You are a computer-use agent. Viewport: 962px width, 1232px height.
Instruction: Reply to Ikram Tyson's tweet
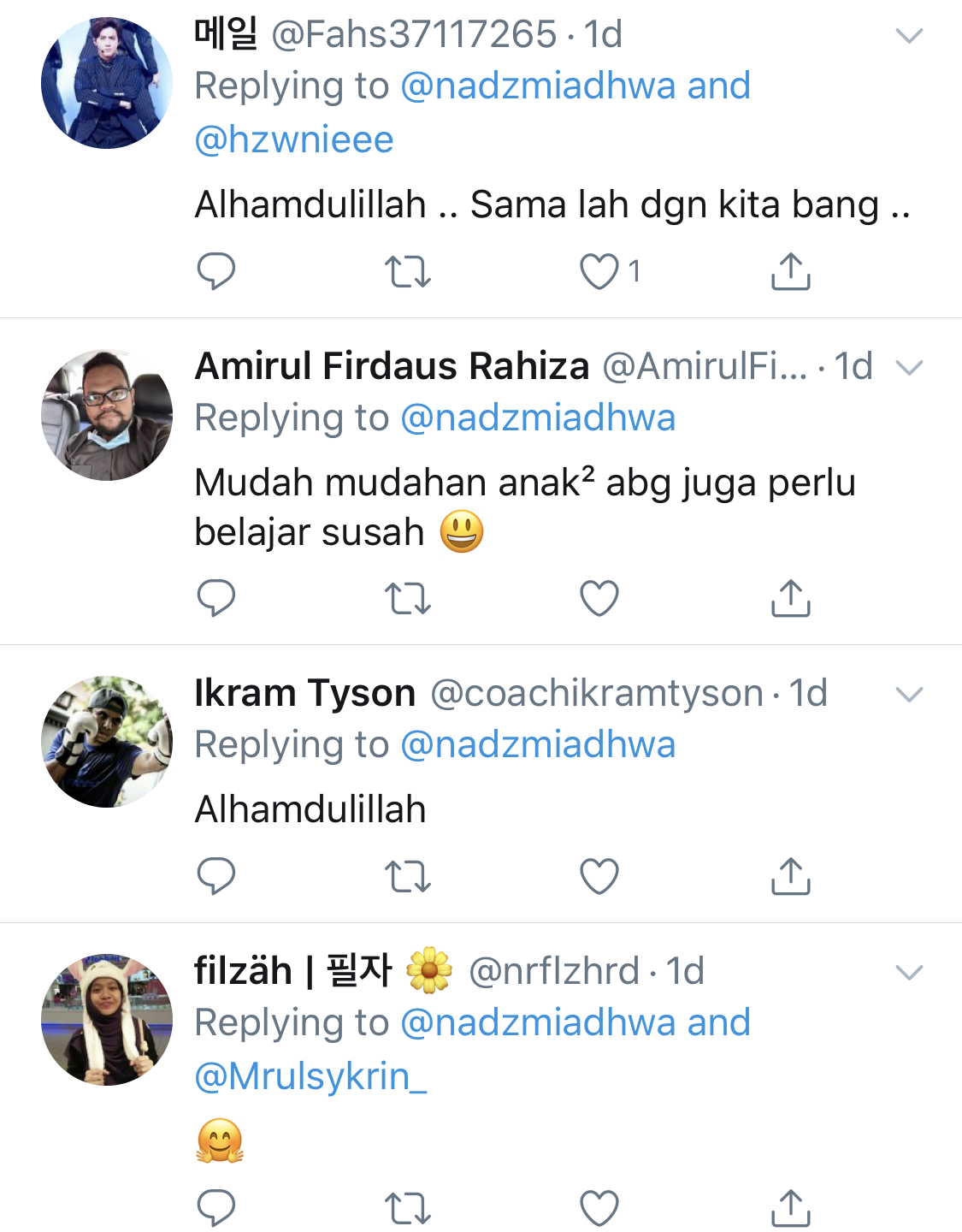pyautogui.click(x=215, y=876)
